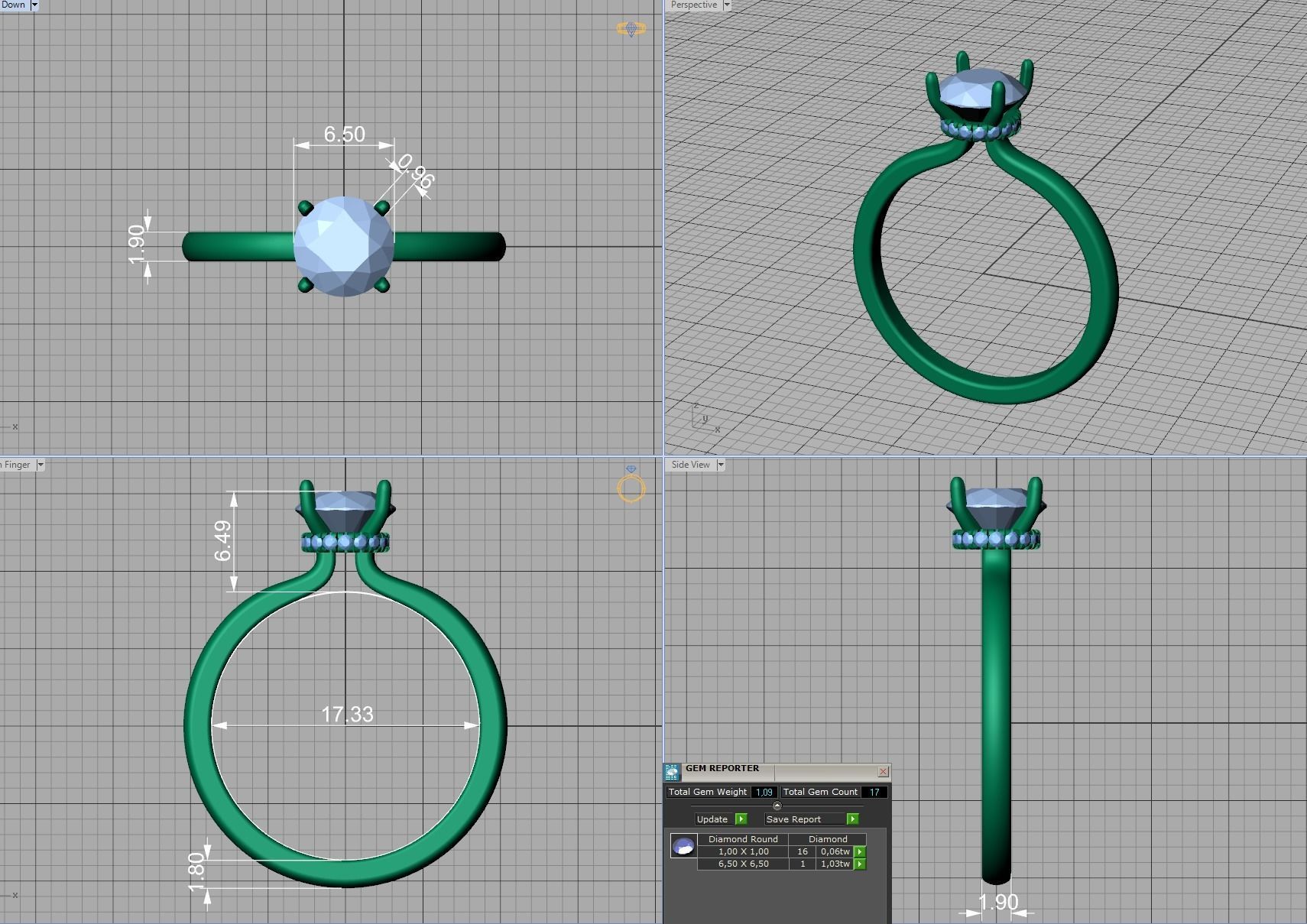
Task: Click the round diamond gem thumbnail
Action: (683, 845)
